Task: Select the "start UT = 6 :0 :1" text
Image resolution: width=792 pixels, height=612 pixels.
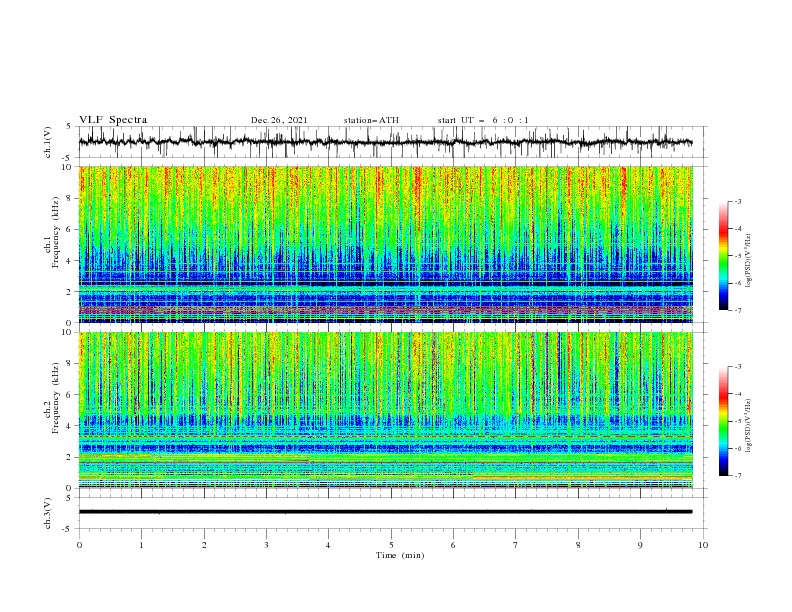Action: pos(483,120)
